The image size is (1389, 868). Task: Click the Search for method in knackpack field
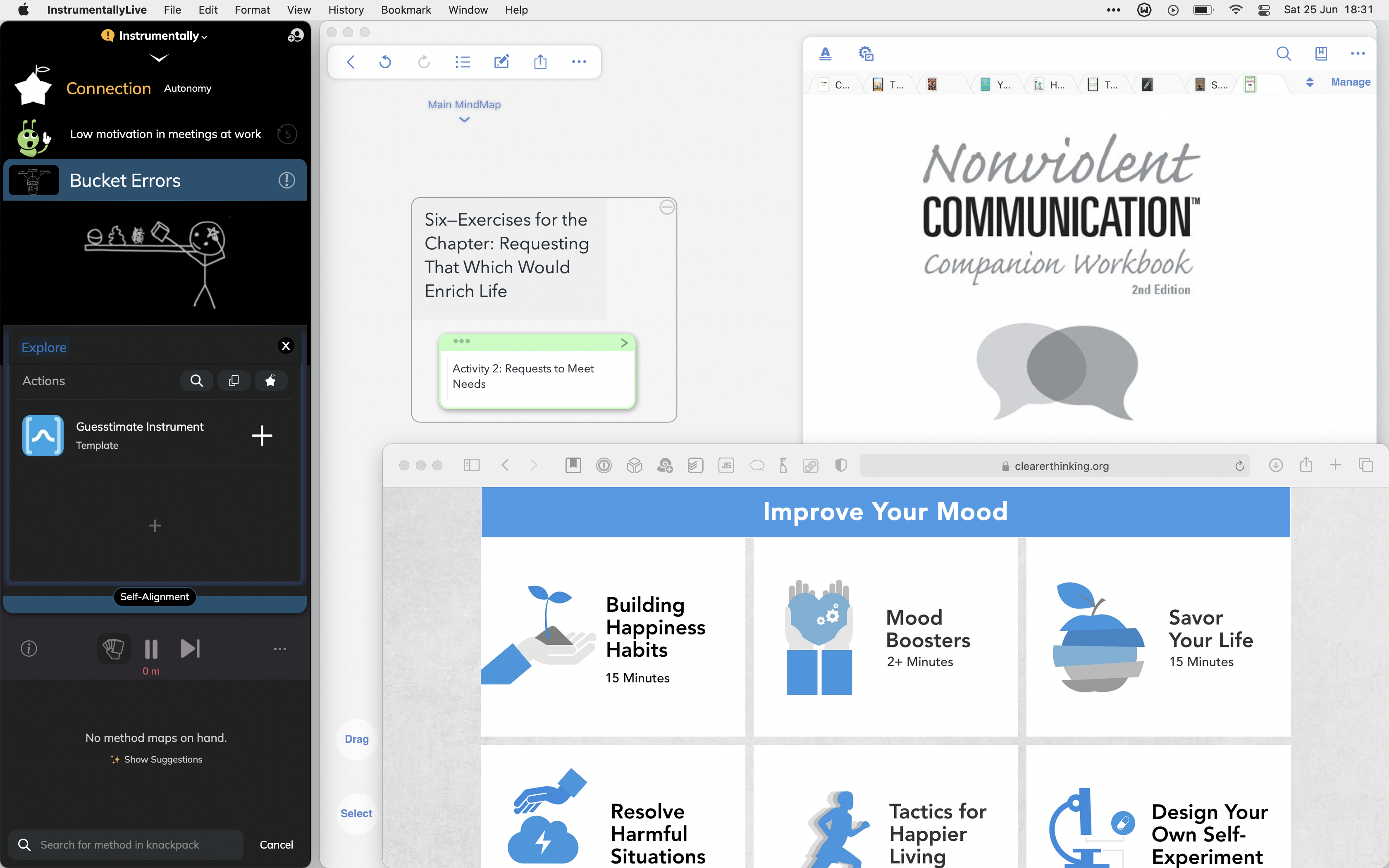126,844
